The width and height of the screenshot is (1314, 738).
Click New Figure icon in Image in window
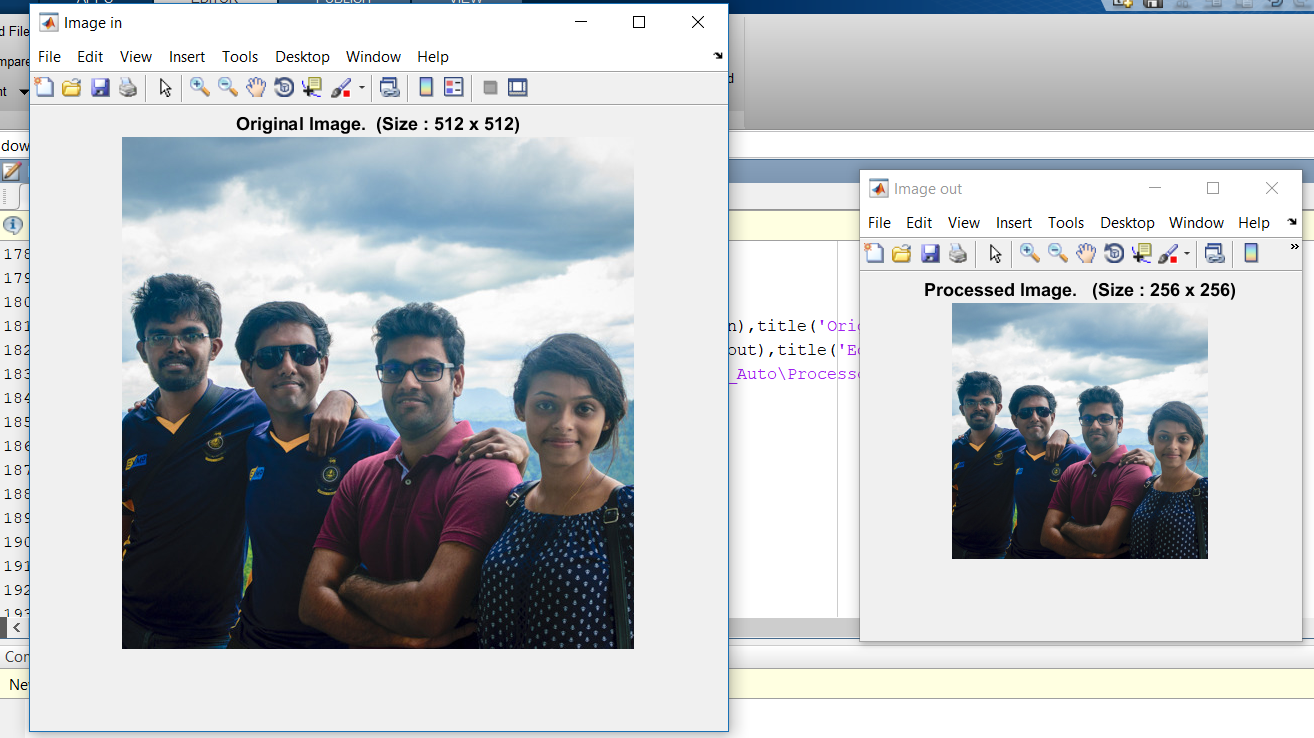[x=44, y=88]
